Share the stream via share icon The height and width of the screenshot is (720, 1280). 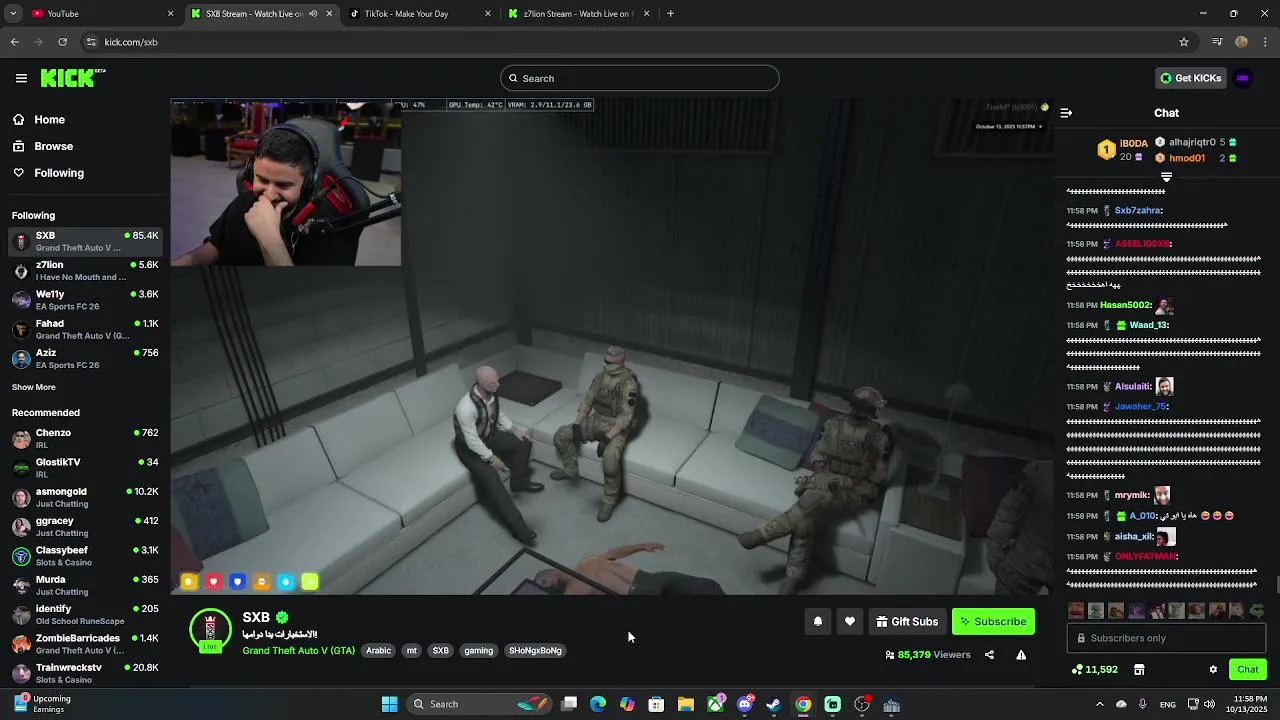(x=989, y=655)
